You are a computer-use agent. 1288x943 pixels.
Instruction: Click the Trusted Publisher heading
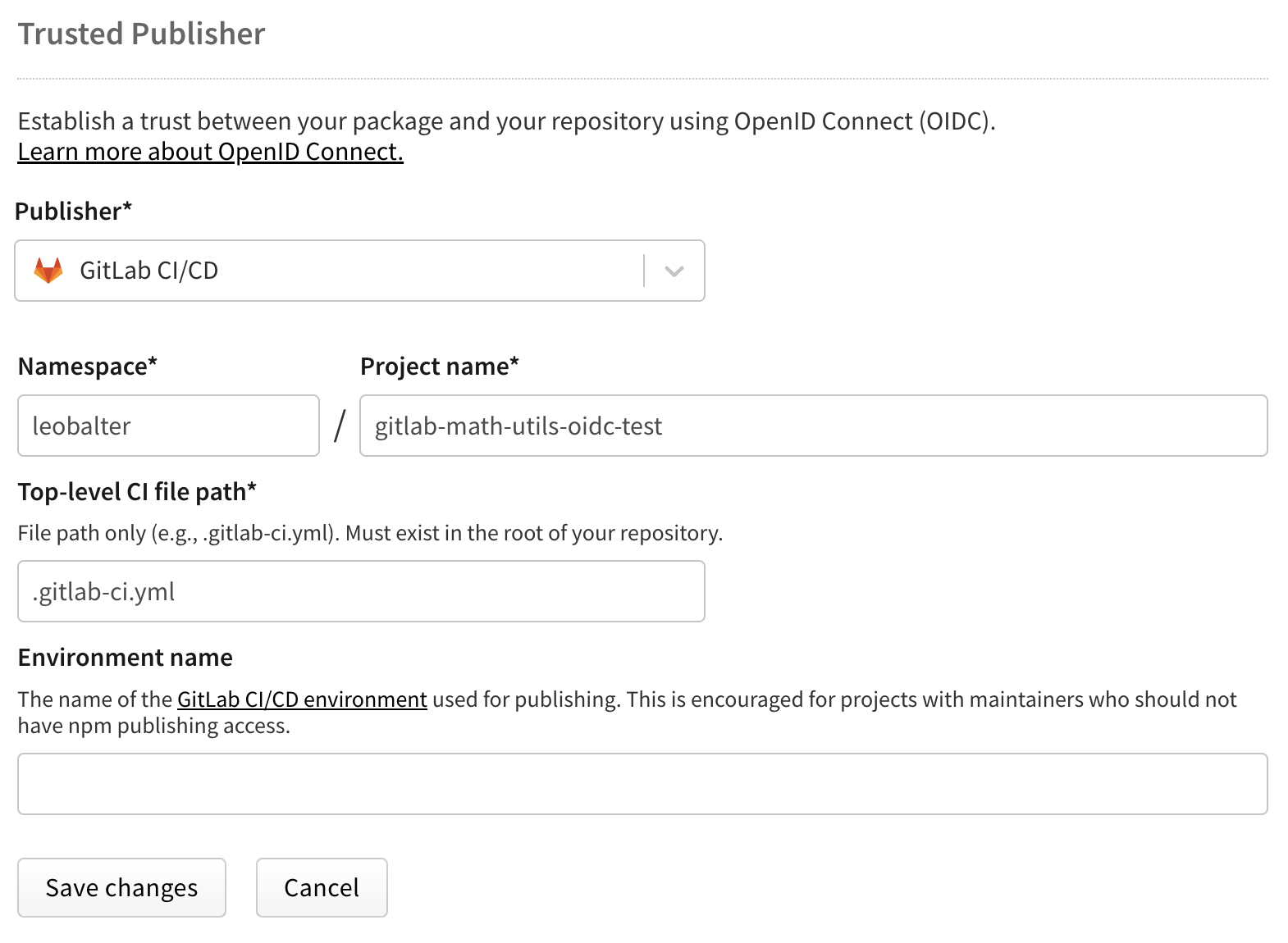(x=141, y=33)
